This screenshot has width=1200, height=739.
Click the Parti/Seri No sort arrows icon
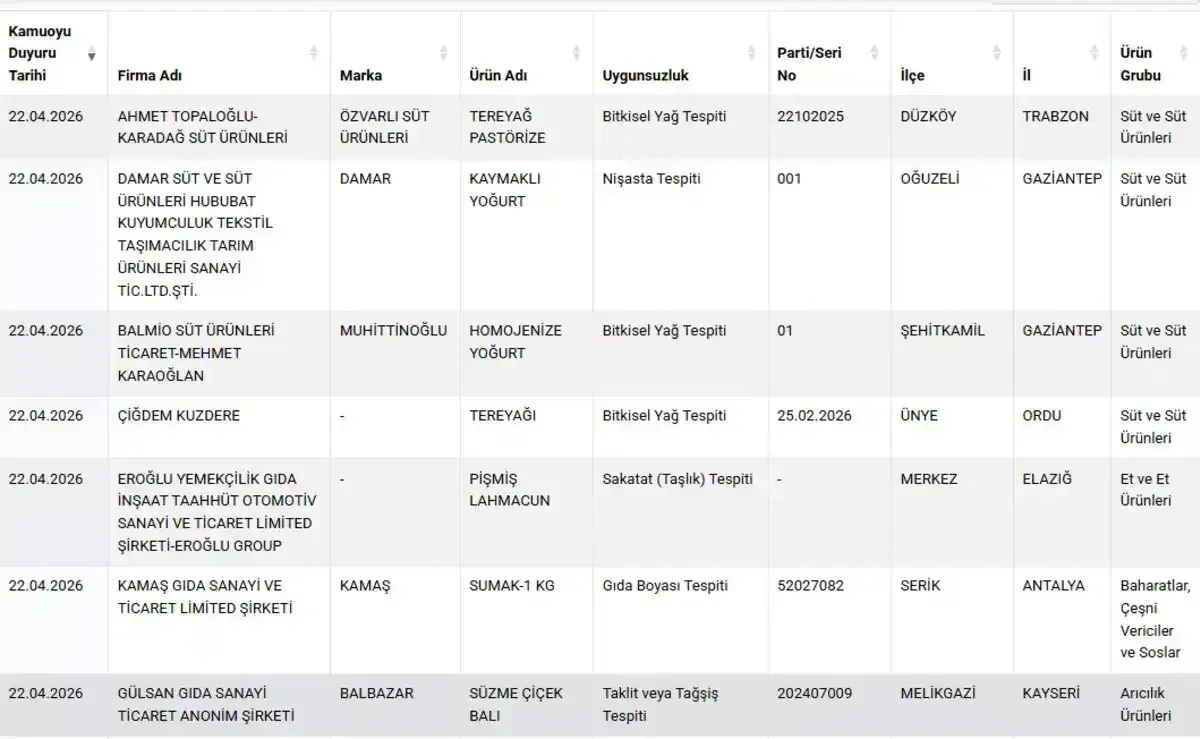click(875, 53)
